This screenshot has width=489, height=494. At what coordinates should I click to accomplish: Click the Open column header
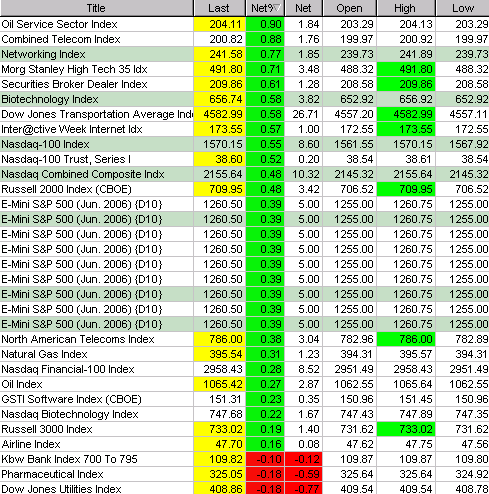[349, 8]
